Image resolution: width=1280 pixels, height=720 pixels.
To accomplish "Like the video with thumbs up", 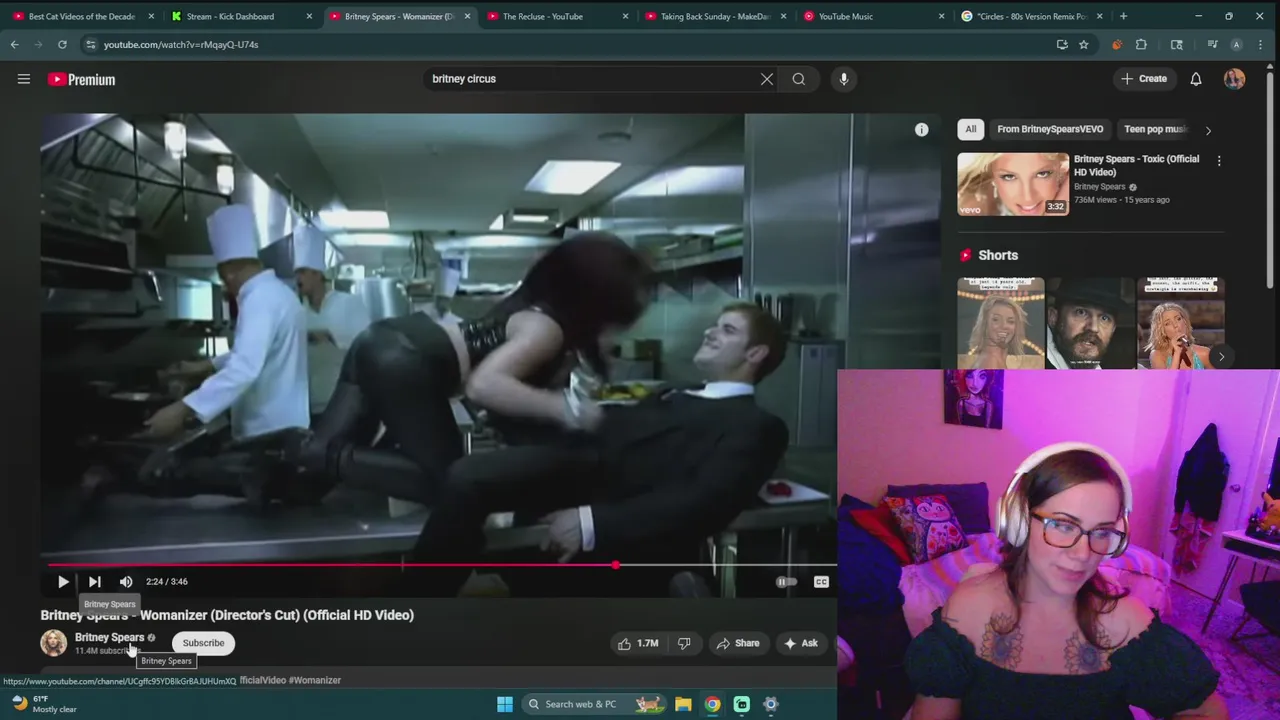I will [637, 643].
